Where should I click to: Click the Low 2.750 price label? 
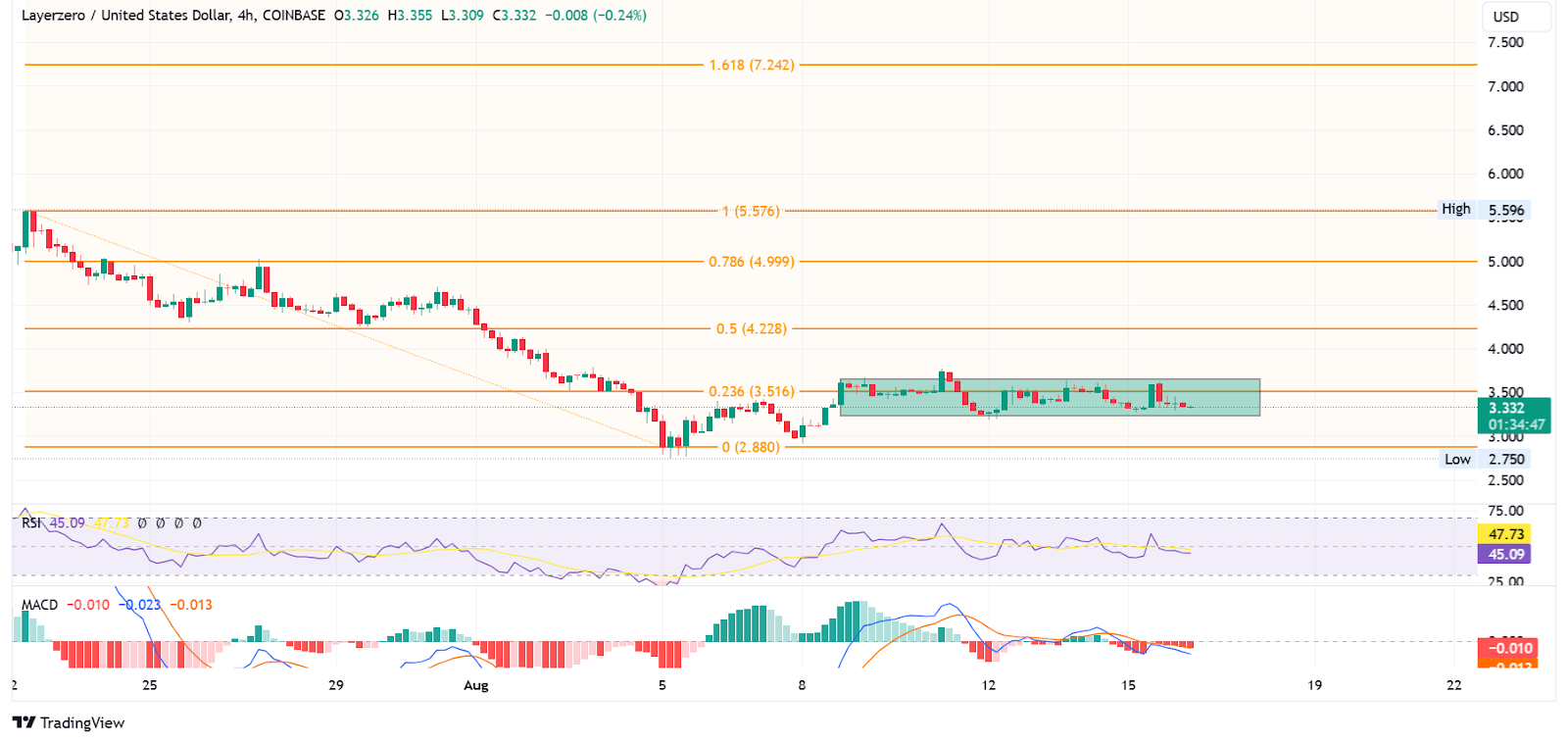click(1485, 459)
